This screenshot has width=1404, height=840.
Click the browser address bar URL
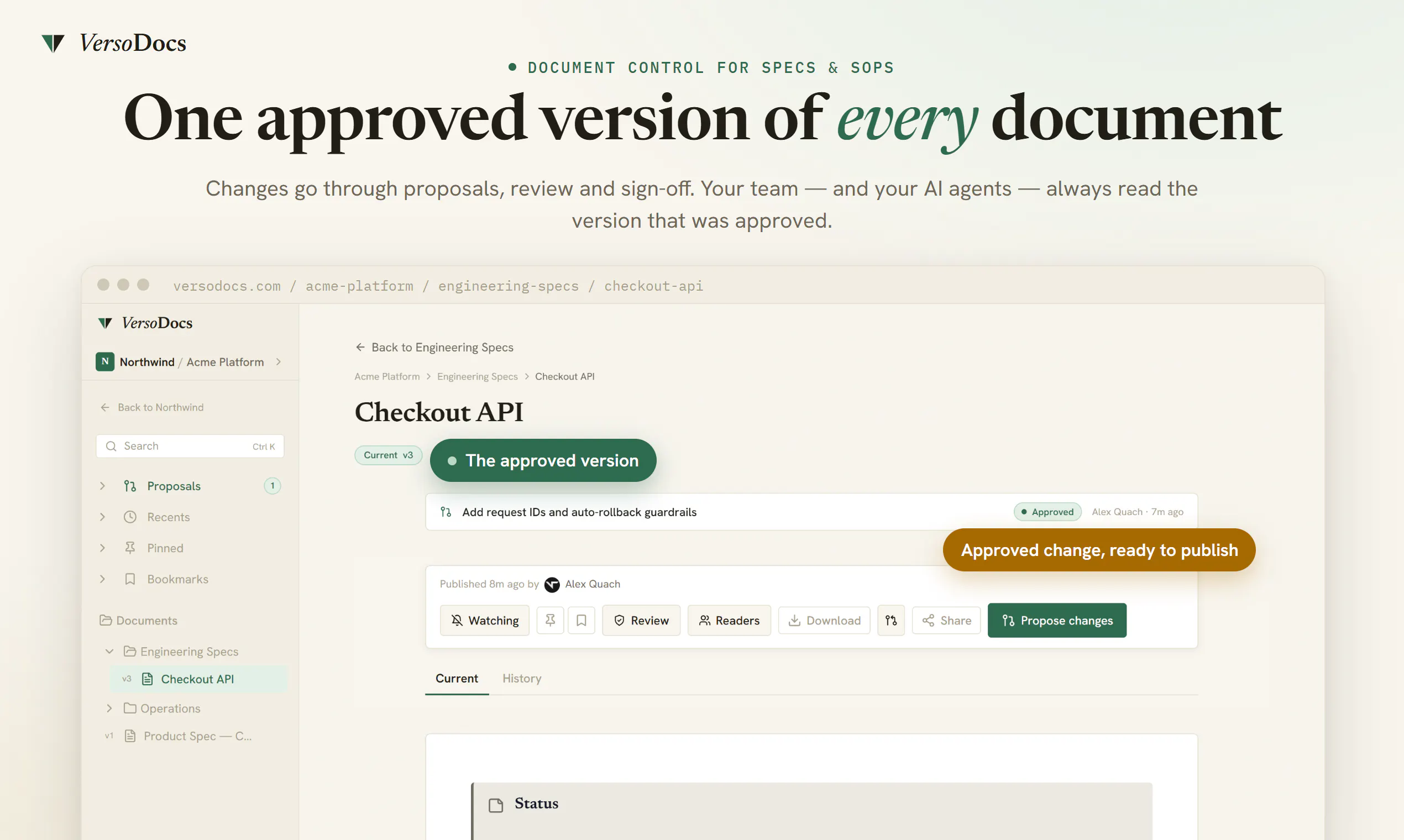click(438, 286)
